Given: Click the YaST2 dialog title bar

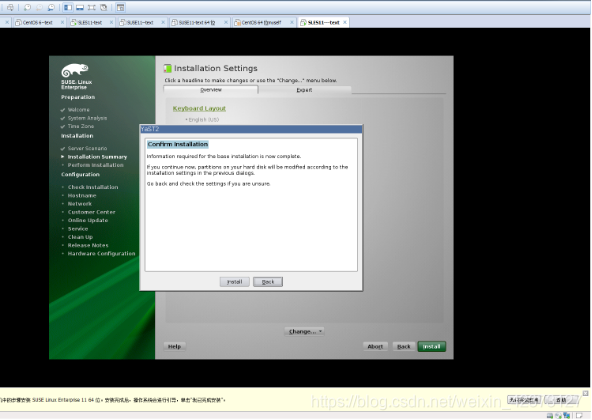Looking at the screenshot, I should (x=251, y=129).
